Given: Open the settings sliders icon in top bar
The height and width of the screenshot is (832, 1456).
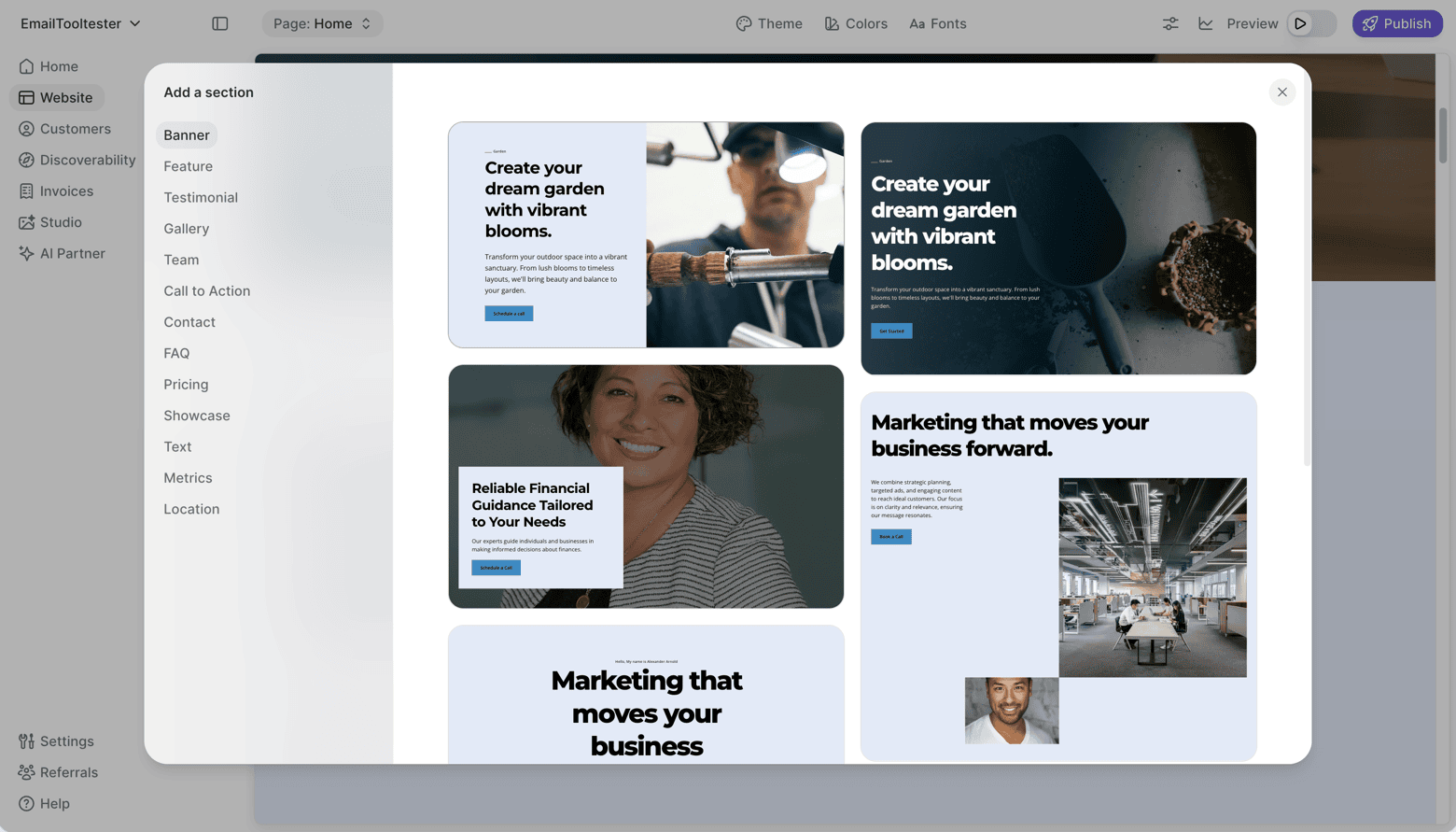Looking at the screenshot, I should pos(1169,23).
